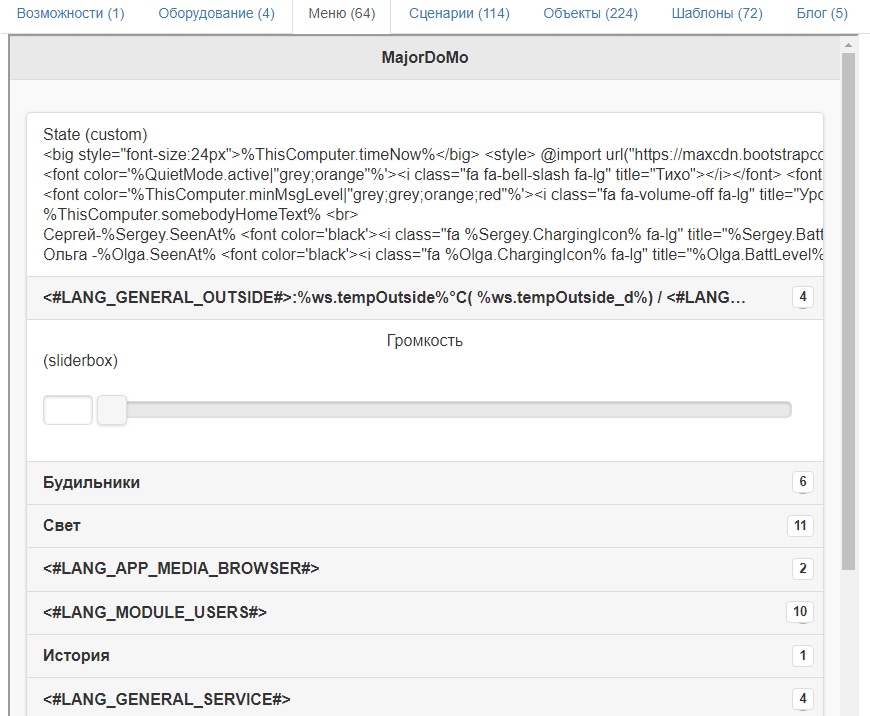Open the Возможности (1) tab
This screenshot has width=870, height=716.
click(x=71, y=14)
